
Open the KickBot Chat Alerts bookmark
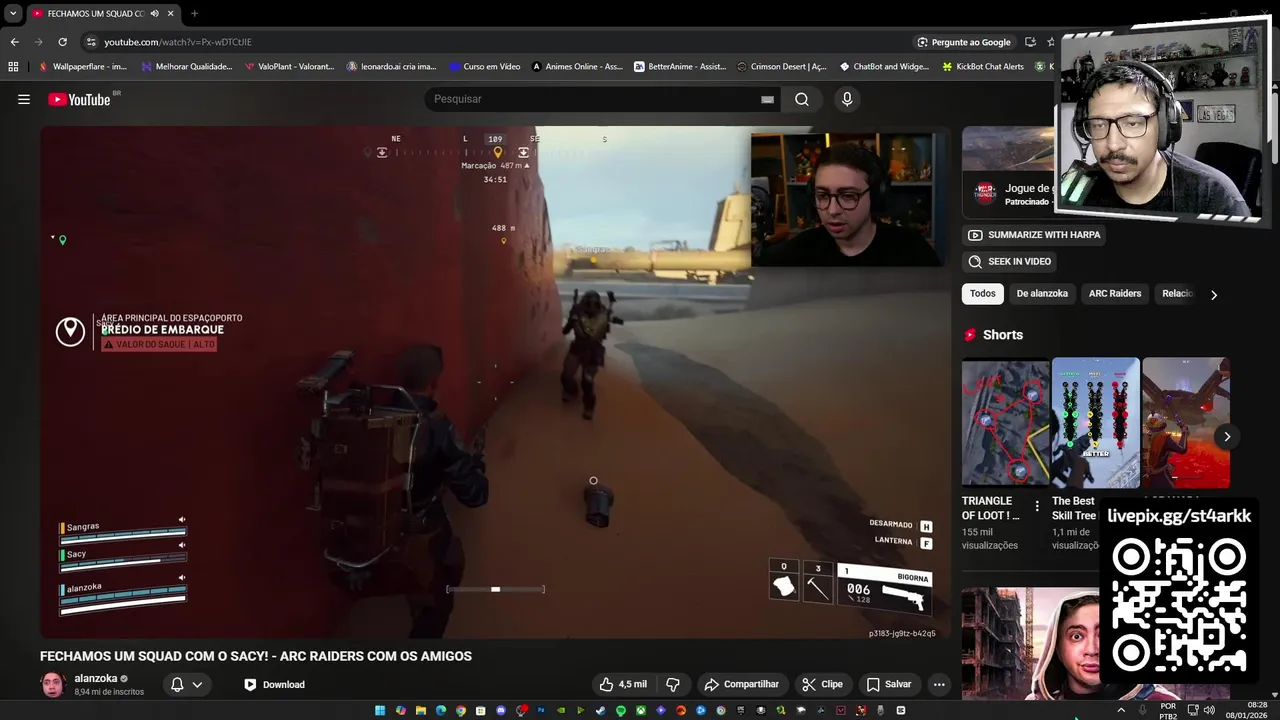984,66
